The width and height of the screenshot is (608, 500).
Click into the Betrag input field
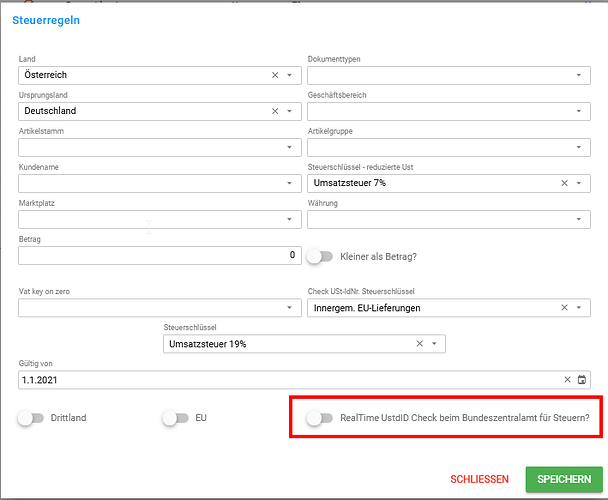pos(160,256)
